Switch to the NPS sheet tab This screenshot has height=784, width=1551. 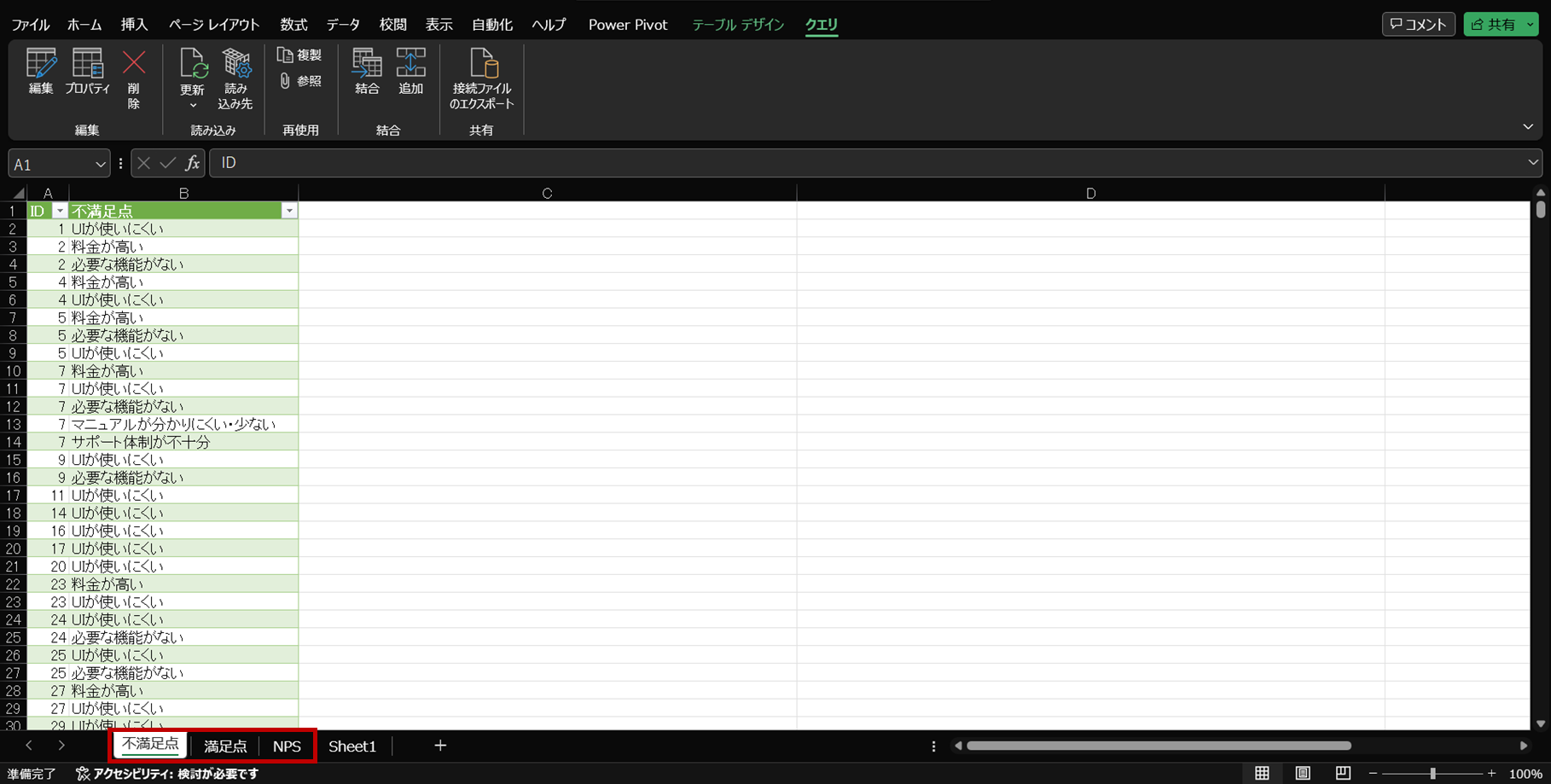[287, 746]
